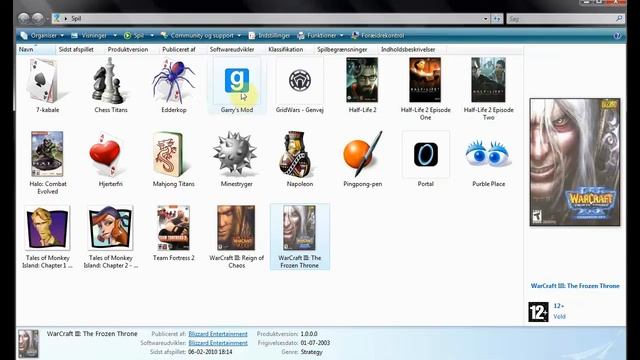The height and width of the screenshot is (360, 640).
Task: Select the Pingpong-pen icon
Action: click(x=363, y=154)
